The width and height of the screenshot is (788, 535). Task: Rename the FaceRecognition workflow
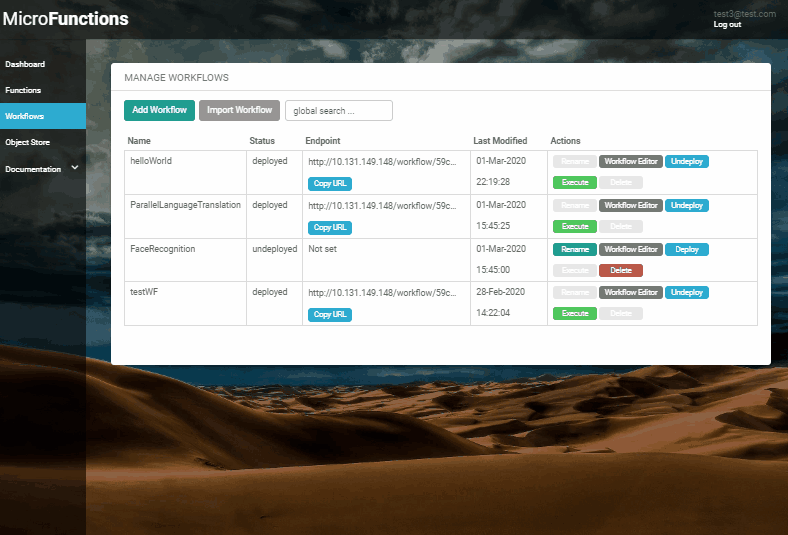(x=575, y=249)
